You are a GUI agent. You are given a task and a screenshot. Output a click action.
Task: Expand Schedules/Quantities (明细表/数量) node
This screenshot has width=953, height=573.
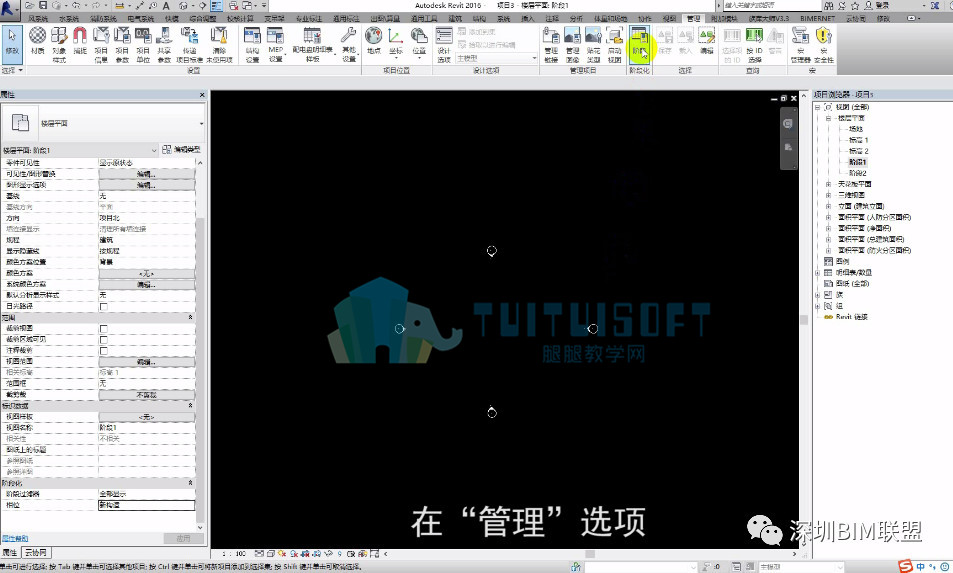pos(817,273)
